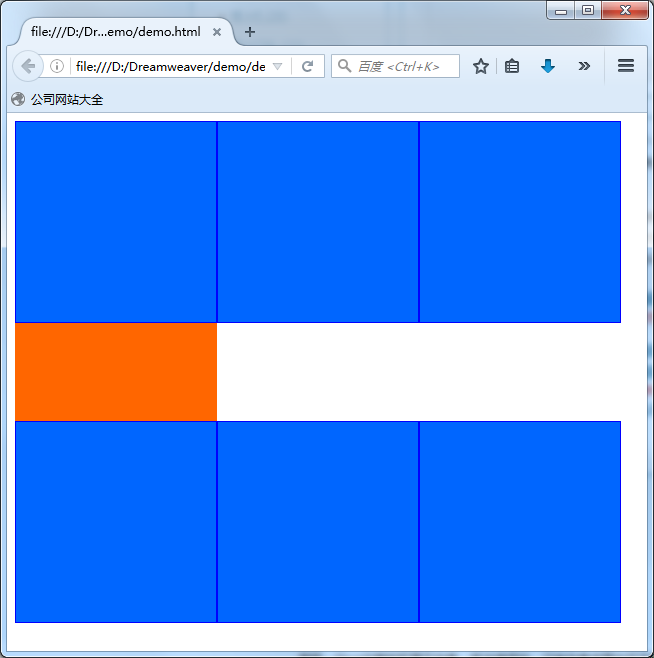Go back using the back arrow button
The width and height of the screenshot is (654, 658).
pyautogui.click(x=28, y=66)
